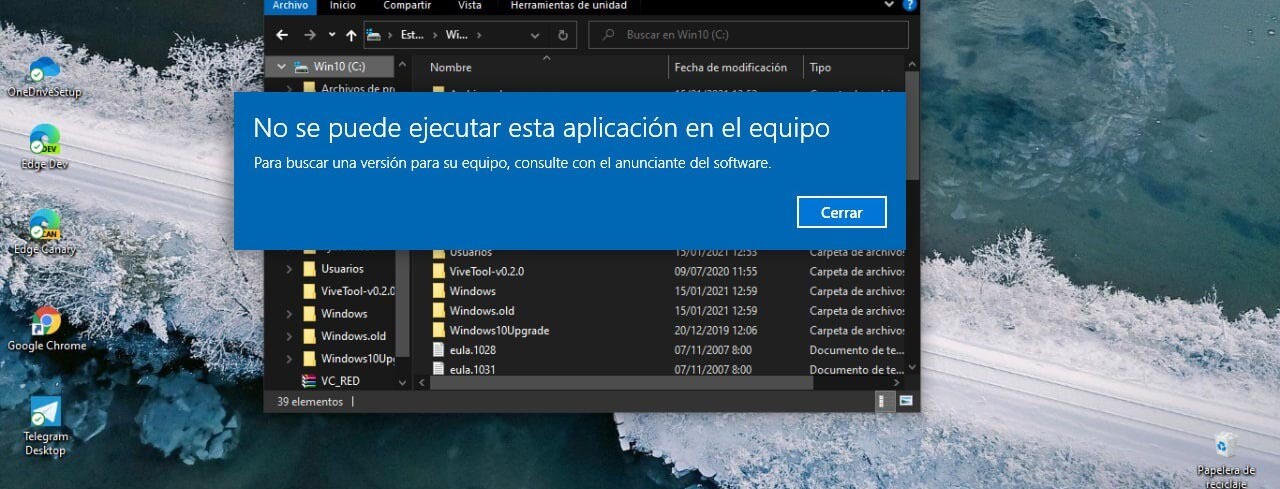1280x489 pixels.
Task: Select the Edge Canary desktop shortcut
Action: [44, 229]
